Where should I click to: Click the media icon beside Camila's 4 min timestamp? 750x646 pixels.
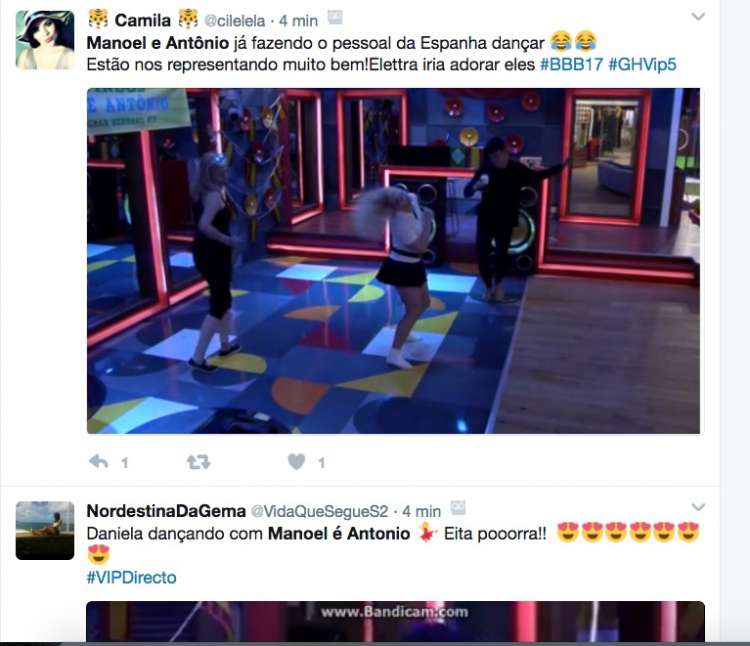tap(335, 18)
